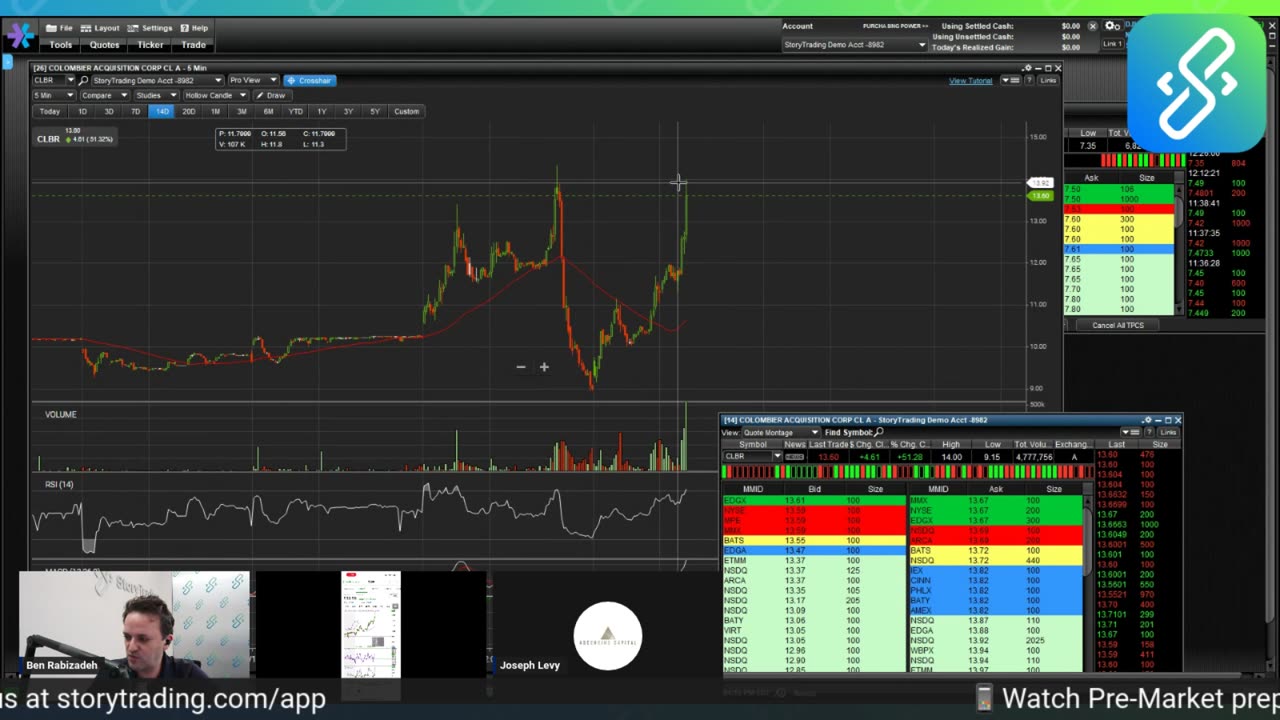Click the app logo icon at top-left
The image size is (1280, 720).
[20, 36]
